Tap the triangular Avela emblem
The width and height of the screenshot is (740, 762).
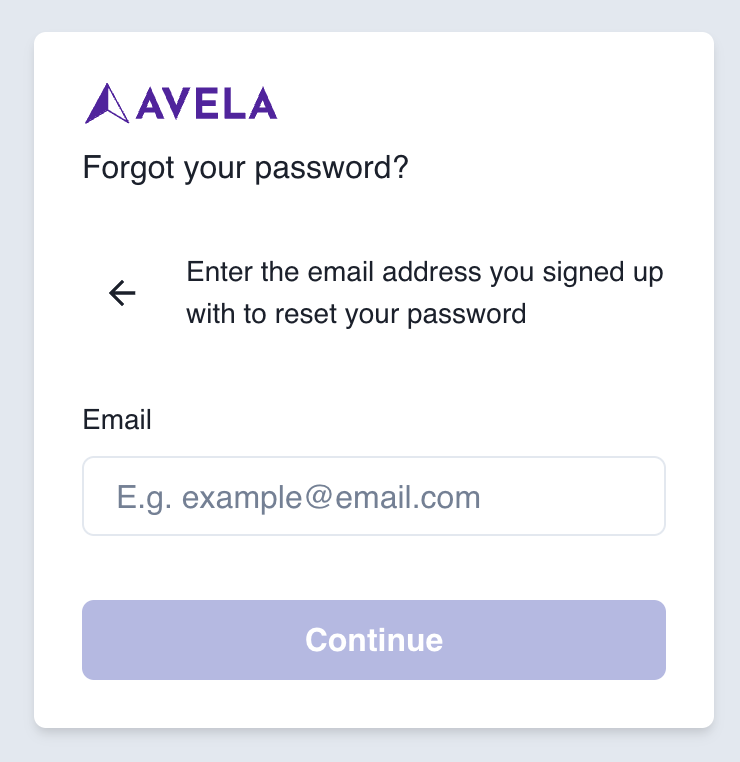pyautogui.click(x=106, y=103)
